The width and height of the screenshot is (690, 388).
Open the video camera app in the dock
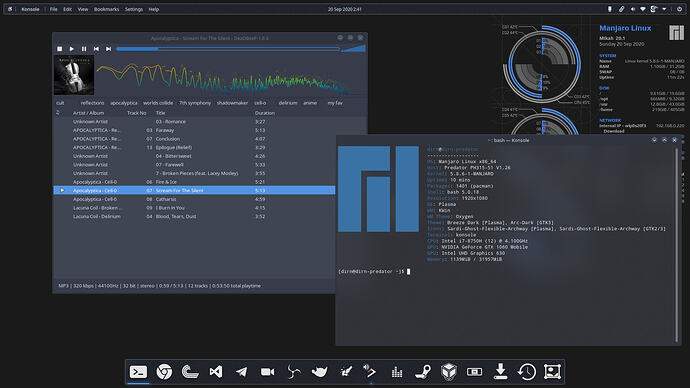(268, 372)
